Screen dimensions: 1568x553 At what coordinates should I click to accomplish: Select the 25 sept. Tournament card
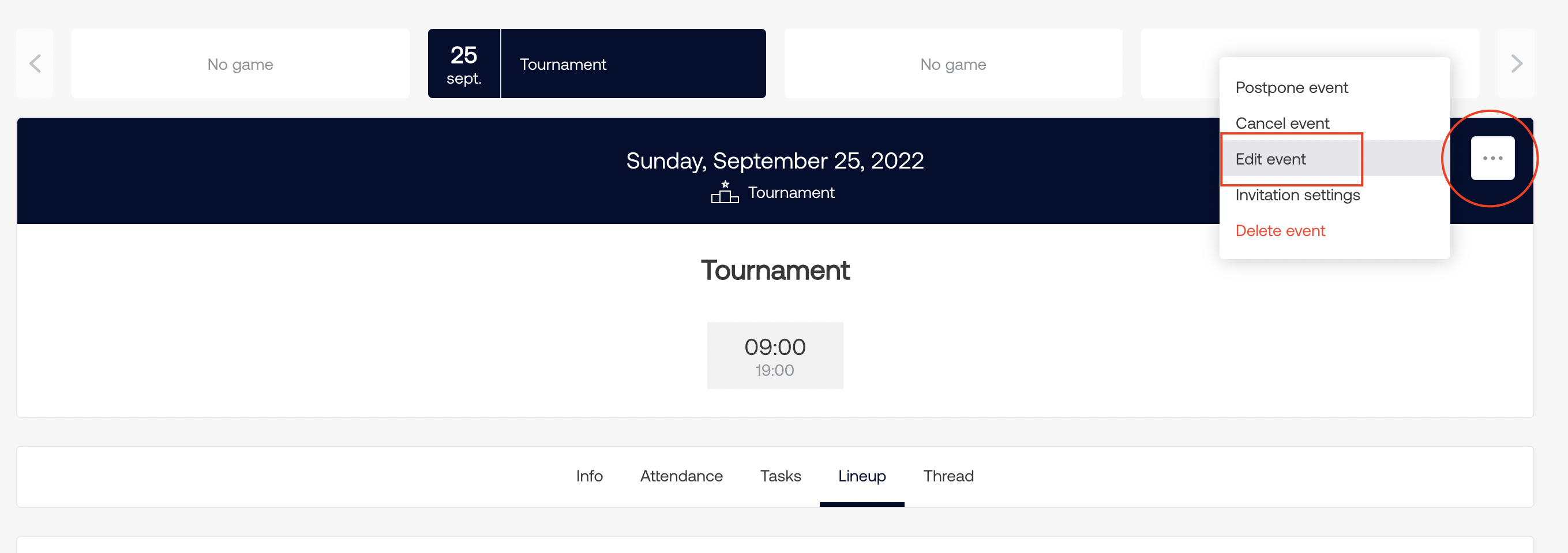(x=597, y=63)
